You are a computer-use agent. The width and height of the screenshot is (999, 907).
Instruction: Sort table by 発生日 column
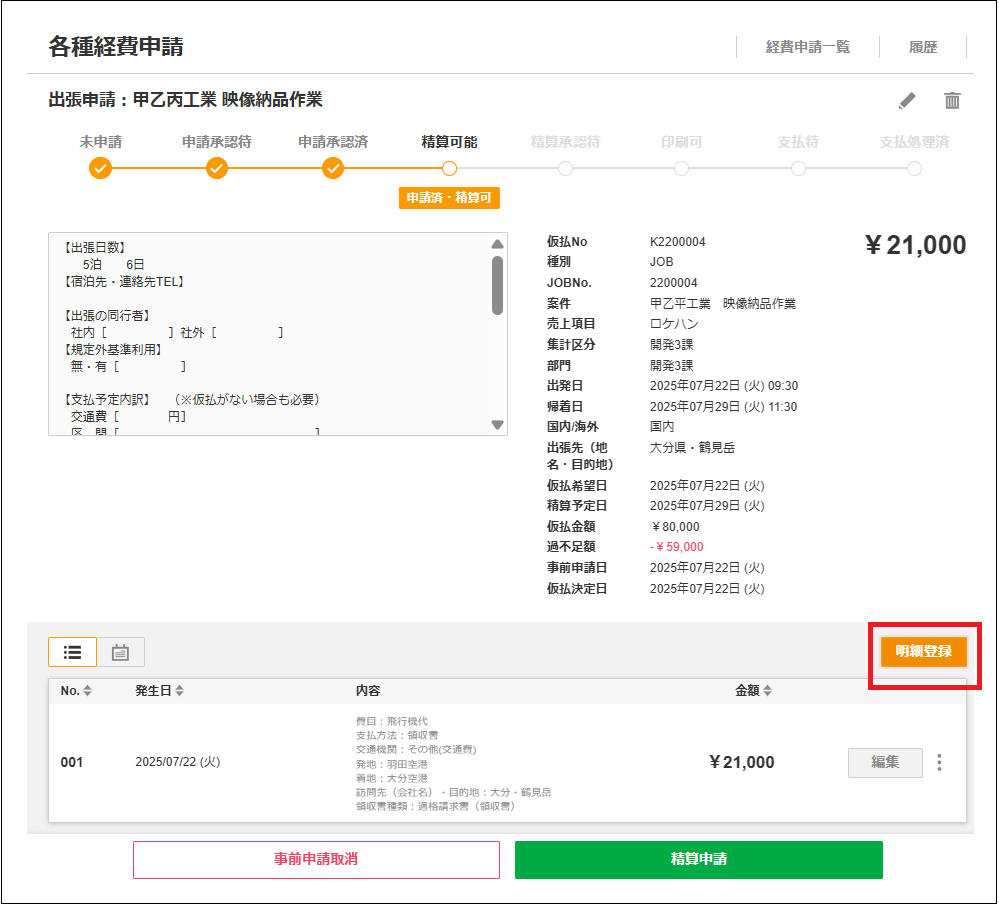tap(179, 691)
